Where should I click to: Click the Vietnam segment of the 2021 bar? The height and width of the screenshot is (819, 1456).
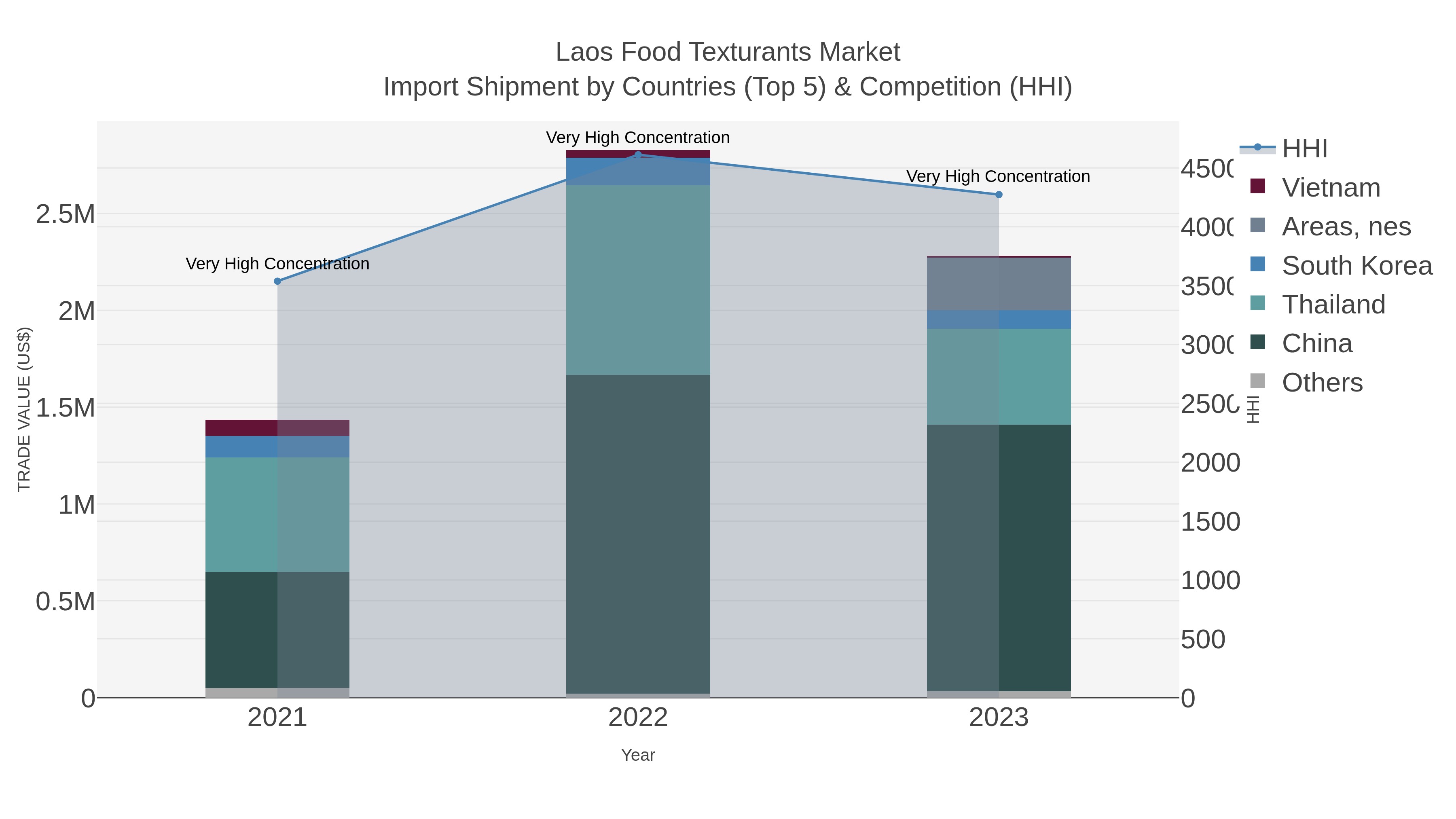pos(277,428)
